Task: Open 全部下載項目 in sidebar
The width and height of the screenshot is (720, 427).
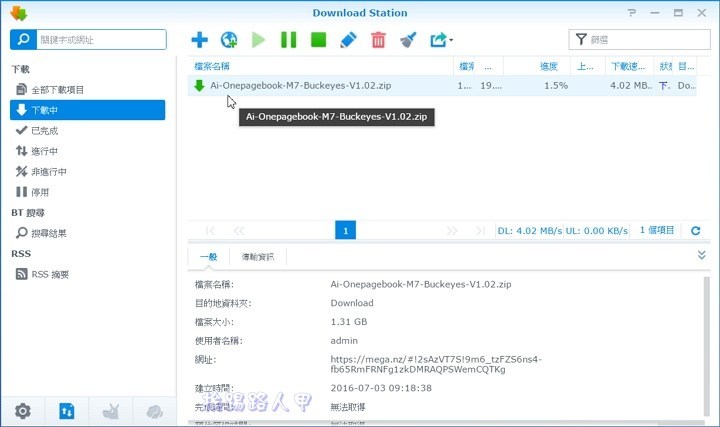Action: (x=87, y=90)
